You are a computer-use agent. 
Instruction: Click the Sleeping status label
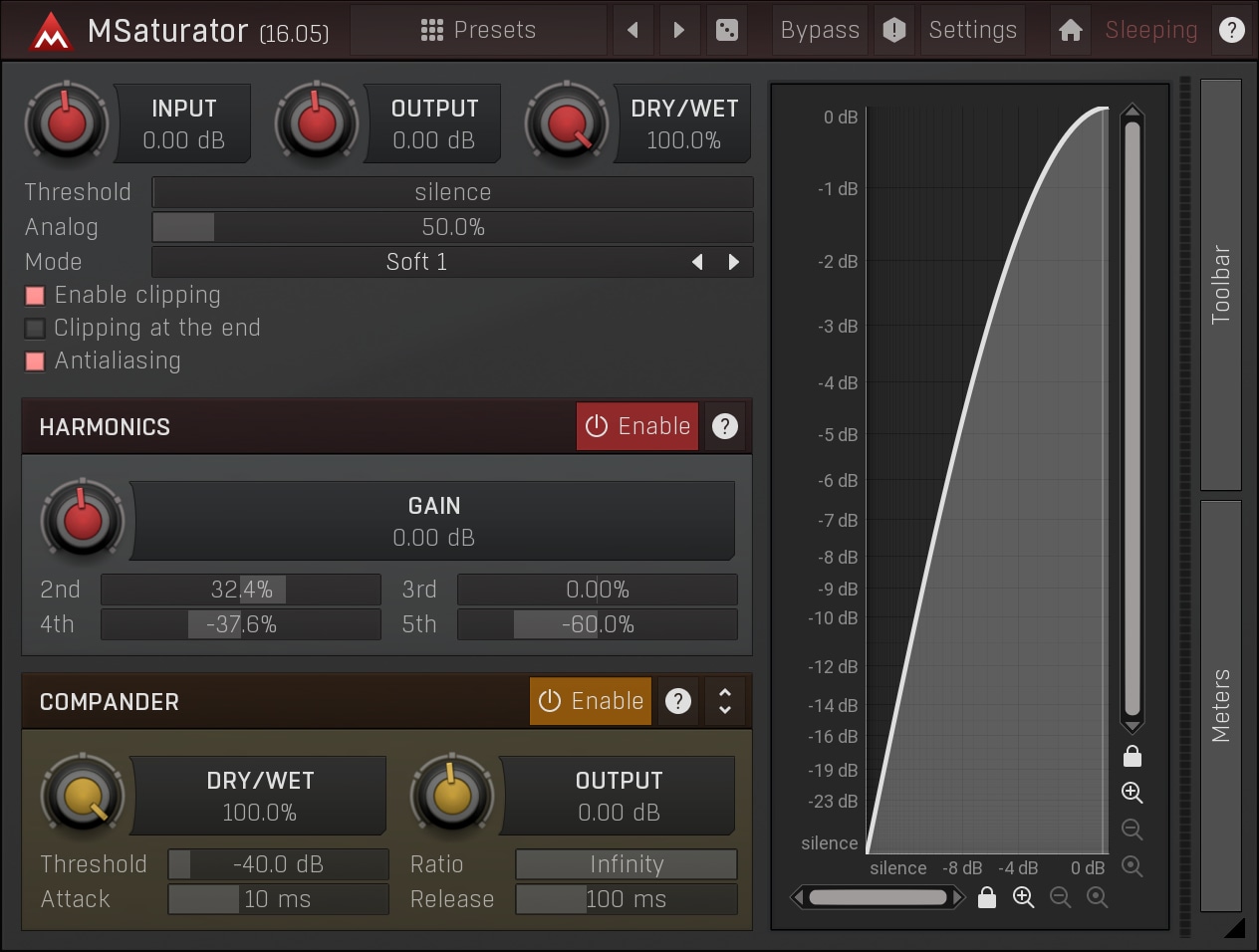1151,30
